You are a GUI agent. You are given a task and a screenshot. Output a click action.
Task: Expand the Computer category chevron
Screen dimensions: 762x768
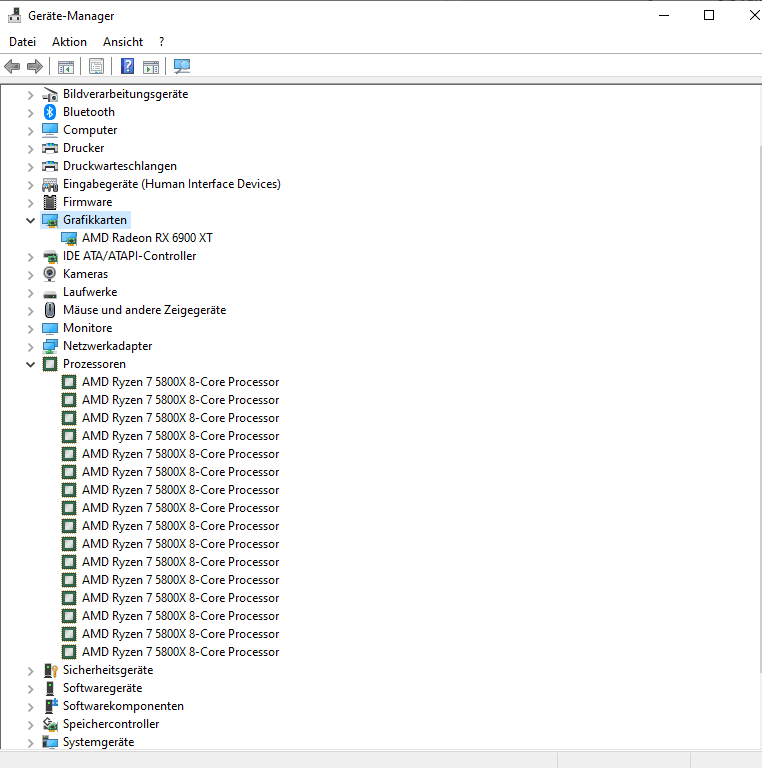(x=30, y=131)
